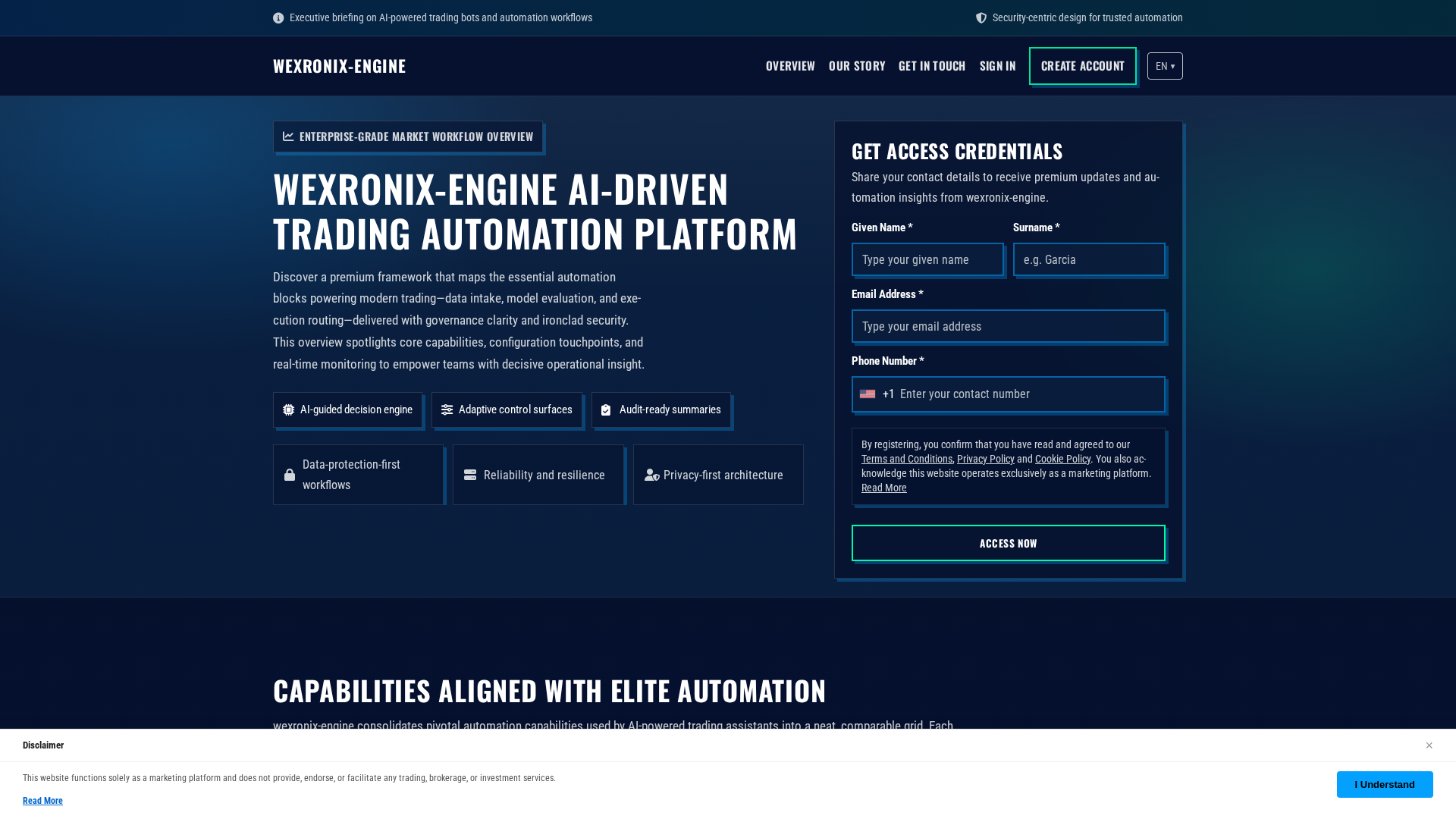Open Get In Touch nav link
The image size is (1456, 819).
point(932,66)
